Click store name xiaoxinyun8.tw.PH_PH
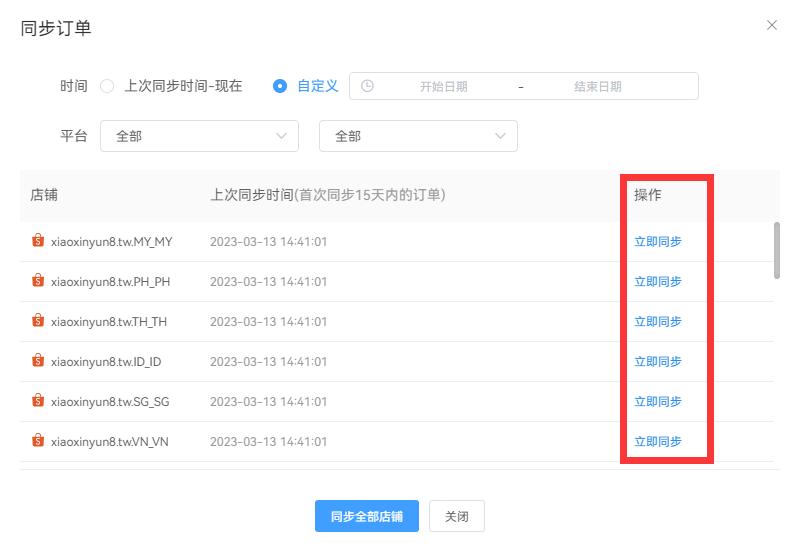 110,282
